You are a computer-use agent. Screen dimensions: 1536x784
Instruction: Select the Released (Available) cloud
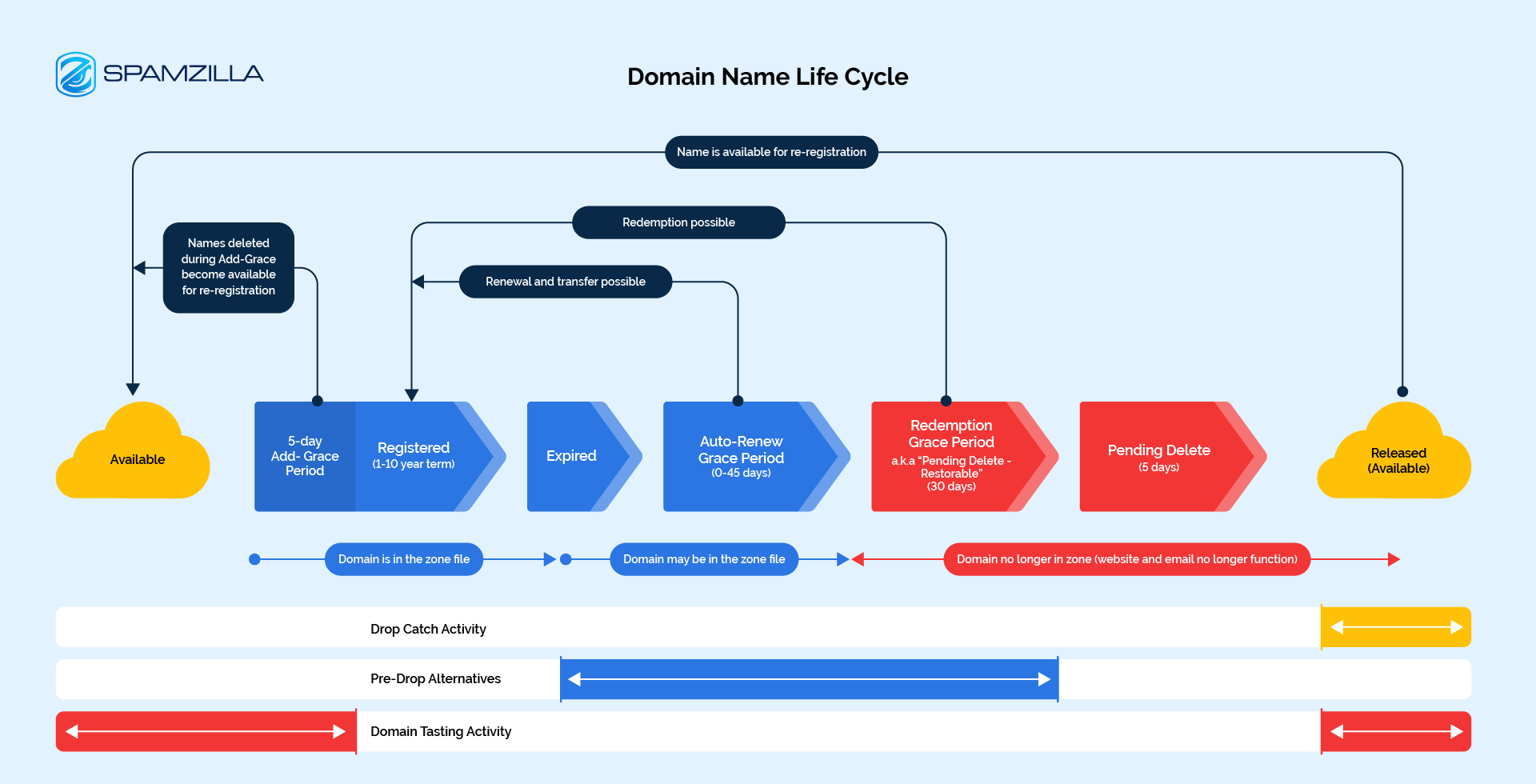click(x=1394, y=450)
